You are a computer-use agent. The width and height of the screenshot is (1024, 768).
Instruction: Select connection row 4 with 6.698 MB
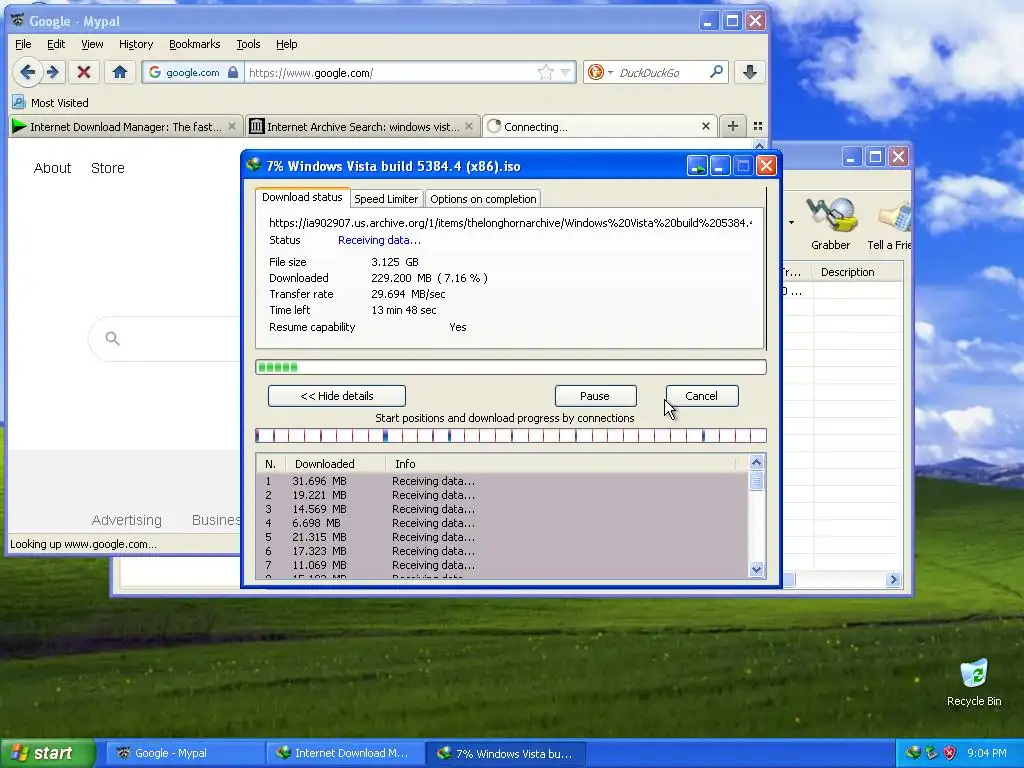[x=502, y=523]
